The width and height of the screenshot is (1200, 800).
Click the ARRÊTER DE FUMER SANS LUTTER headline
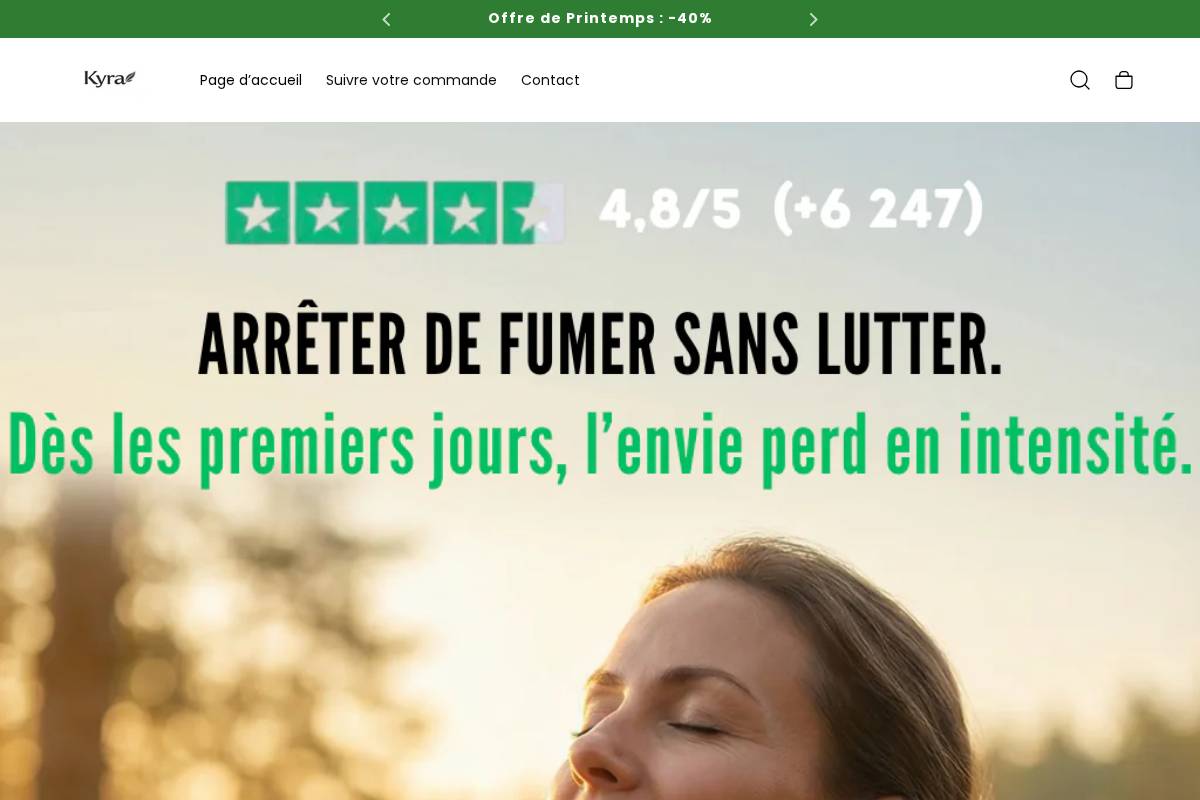tap(600, 344)
